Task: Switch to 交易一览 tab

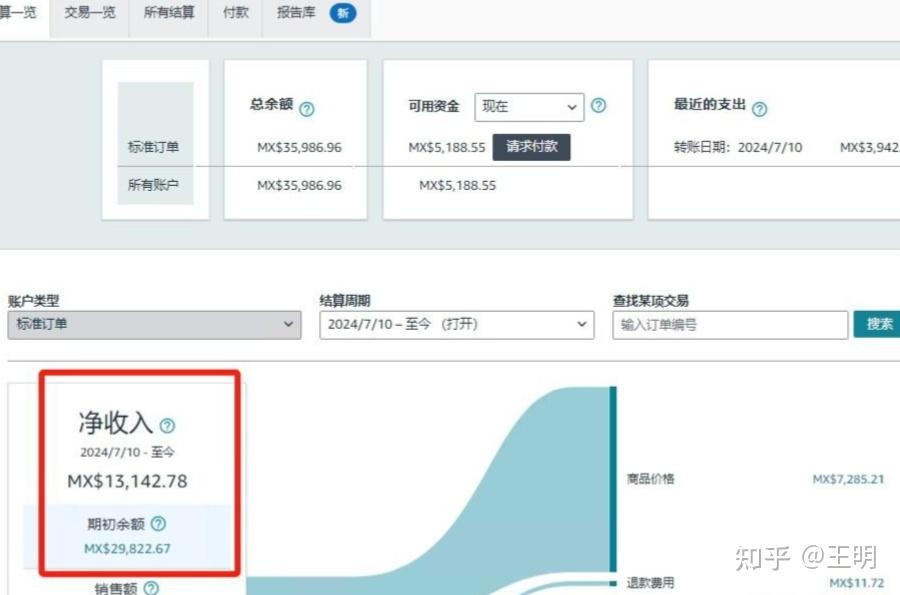Action: [x=90, y=13]
